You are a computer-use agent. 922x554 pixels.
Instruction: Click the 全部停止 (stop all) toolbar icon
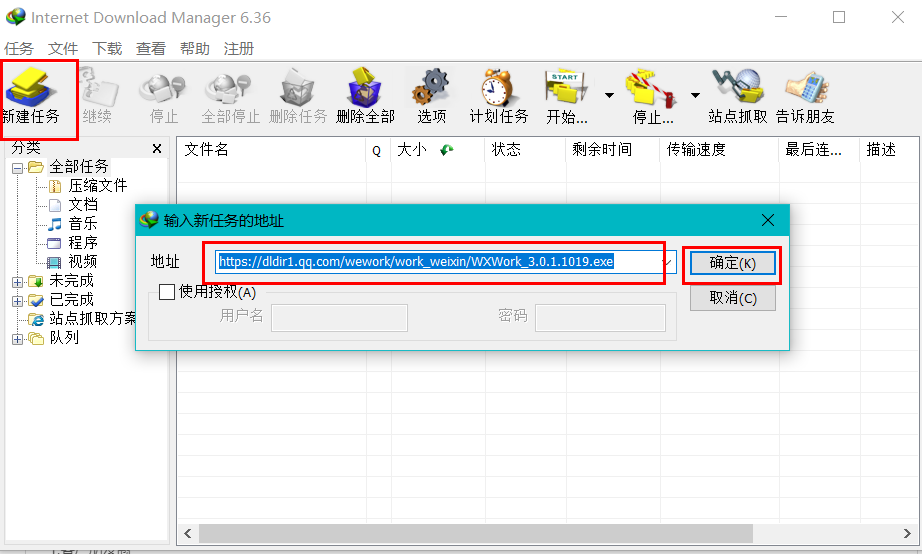click(x=230, y=96)
